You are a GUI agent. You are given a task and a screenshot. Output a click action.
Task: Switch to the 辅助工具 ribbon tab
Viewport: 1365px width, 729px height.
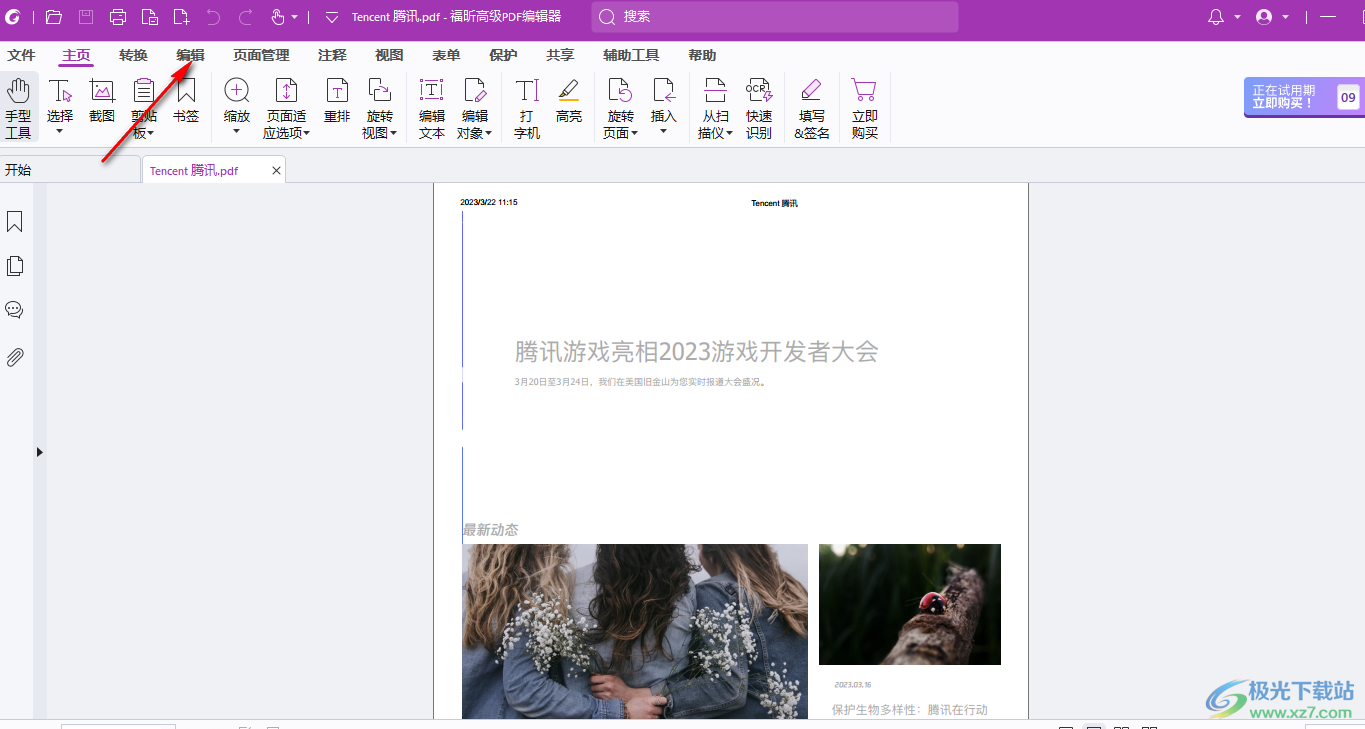[631, 56]
